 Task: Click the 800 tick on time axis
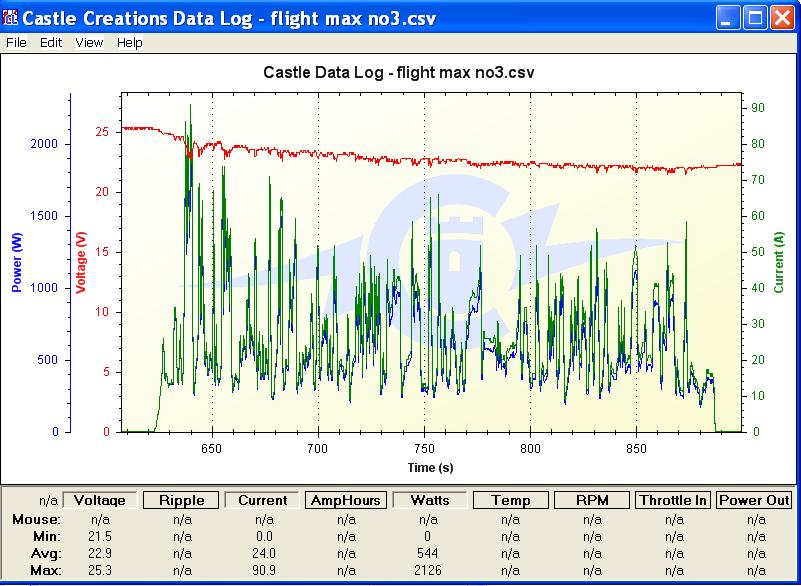tap(530, 449)
